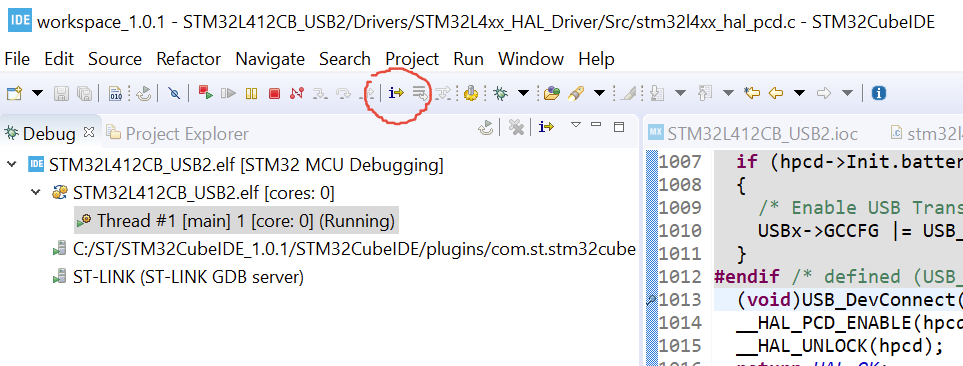Collapse the STM32 MCU Debugging launch node
Screen dimensions: 963x366
11,165
